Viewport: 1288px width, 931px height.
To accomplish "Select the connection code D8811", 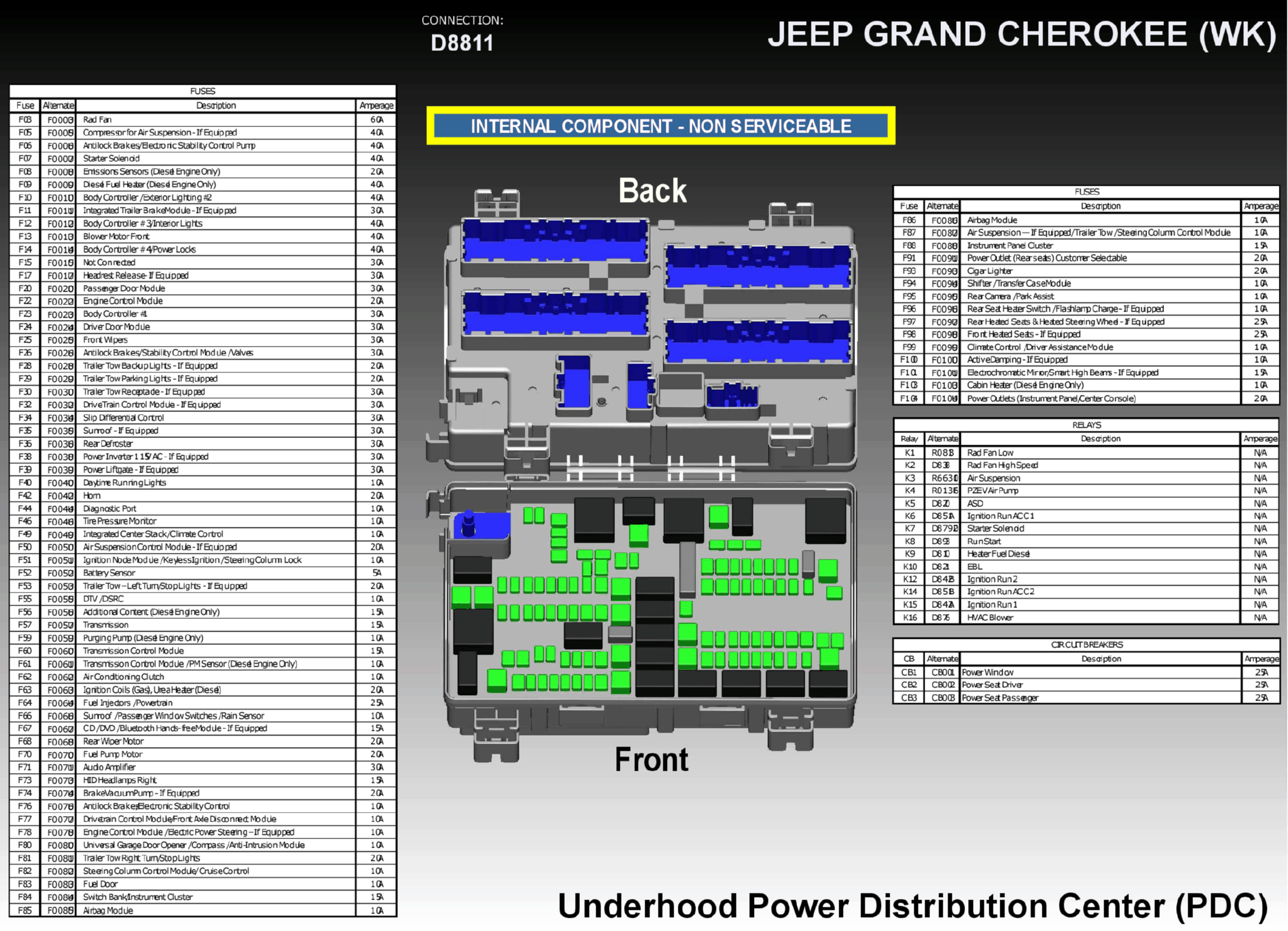I will tap(462, 43).
